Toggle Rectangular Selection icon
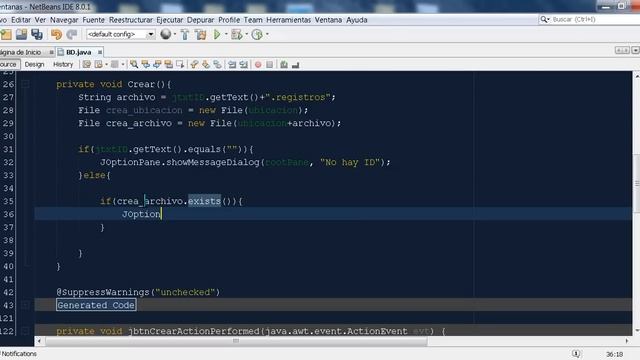 [180, 64]
